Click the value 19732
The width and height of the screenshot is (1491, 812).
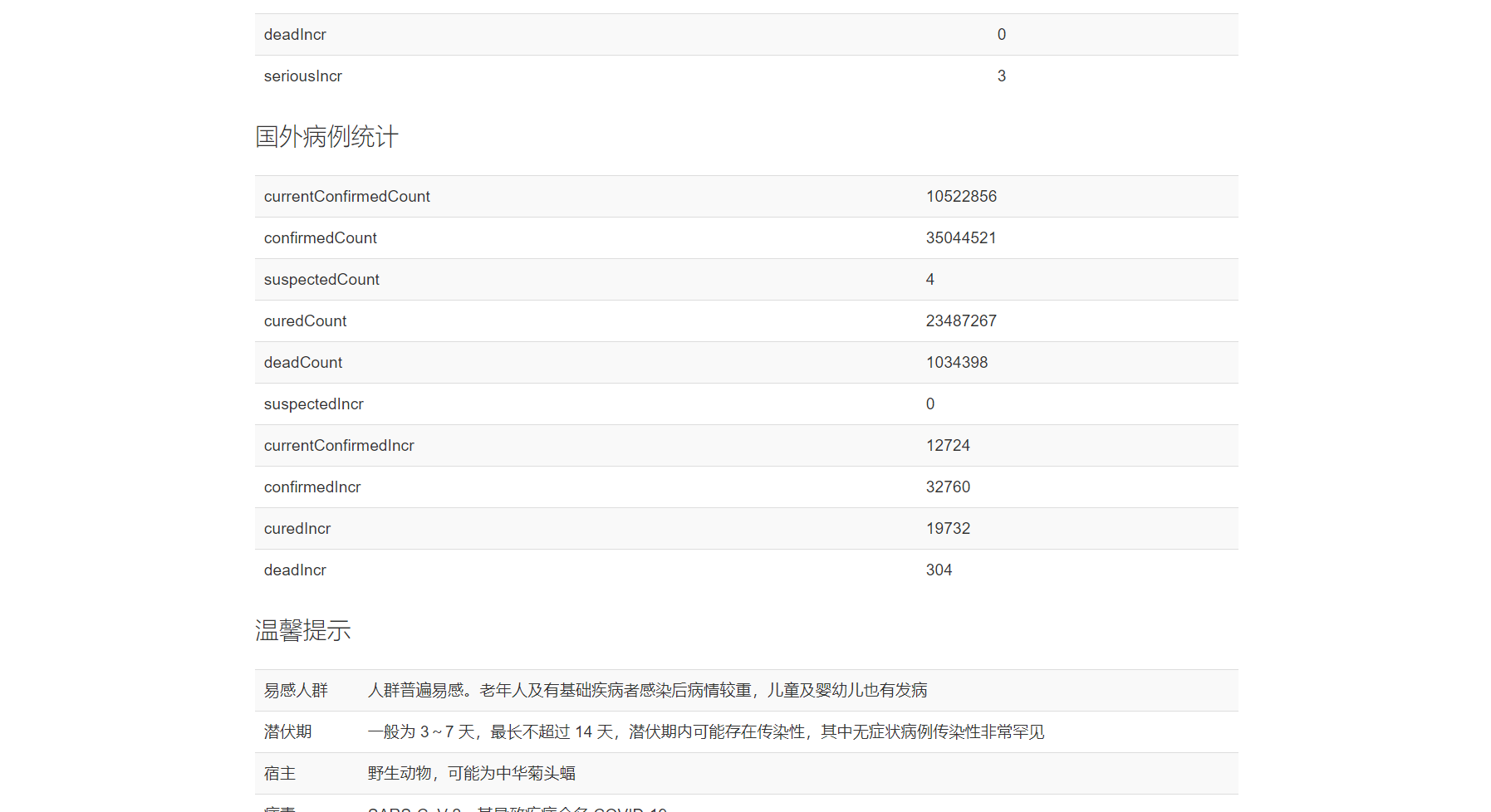948,529
